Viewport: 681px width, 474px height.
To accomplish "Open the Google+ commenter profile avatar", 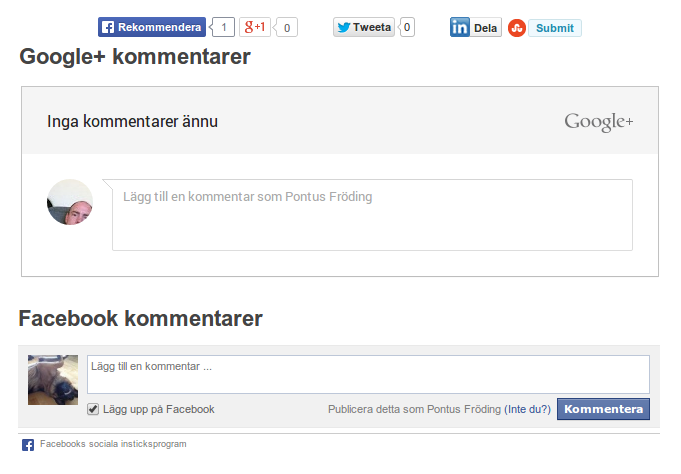I will tap(70, 202).
